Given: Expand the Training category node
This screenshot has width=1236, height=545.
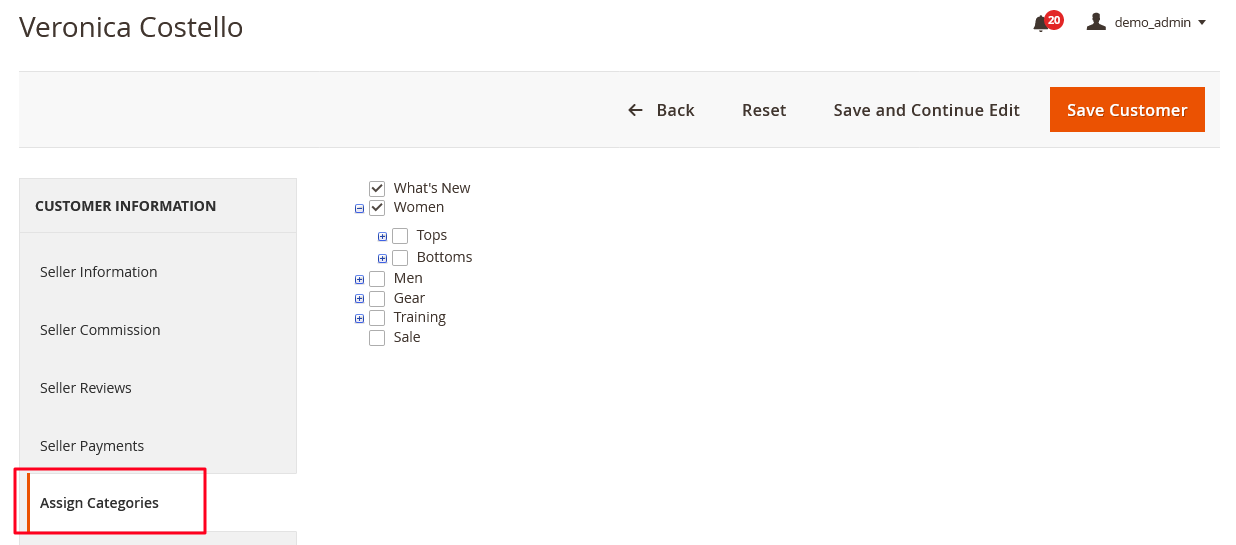Looking at the screenshot, I should (x=360, y=319).
